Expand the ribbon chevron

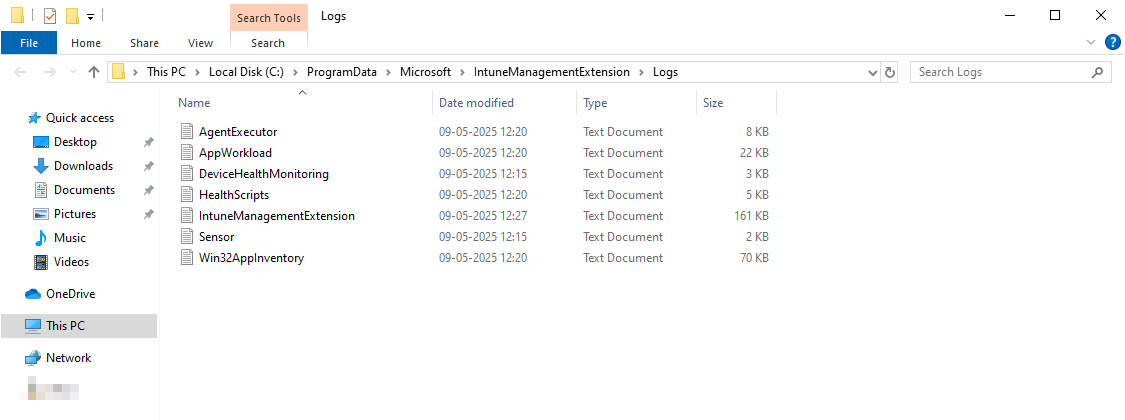[1091, 42]
